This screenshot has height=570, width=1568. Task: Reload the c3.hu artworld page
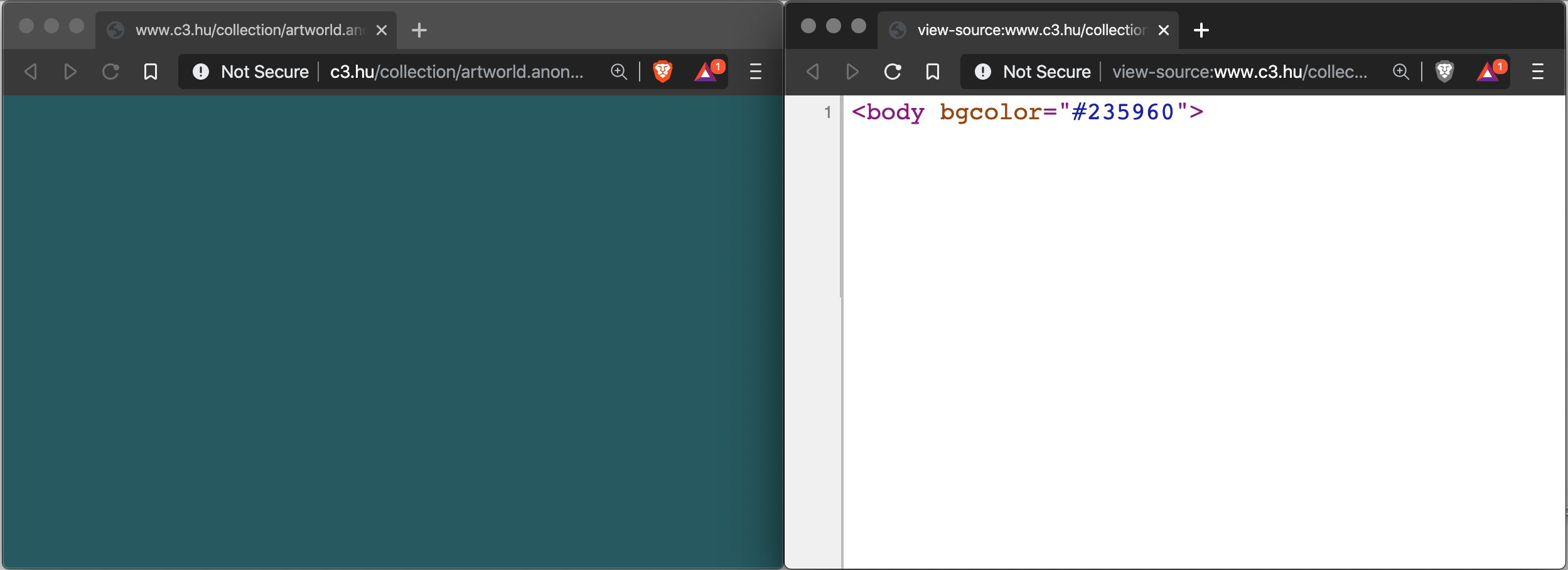110,72
